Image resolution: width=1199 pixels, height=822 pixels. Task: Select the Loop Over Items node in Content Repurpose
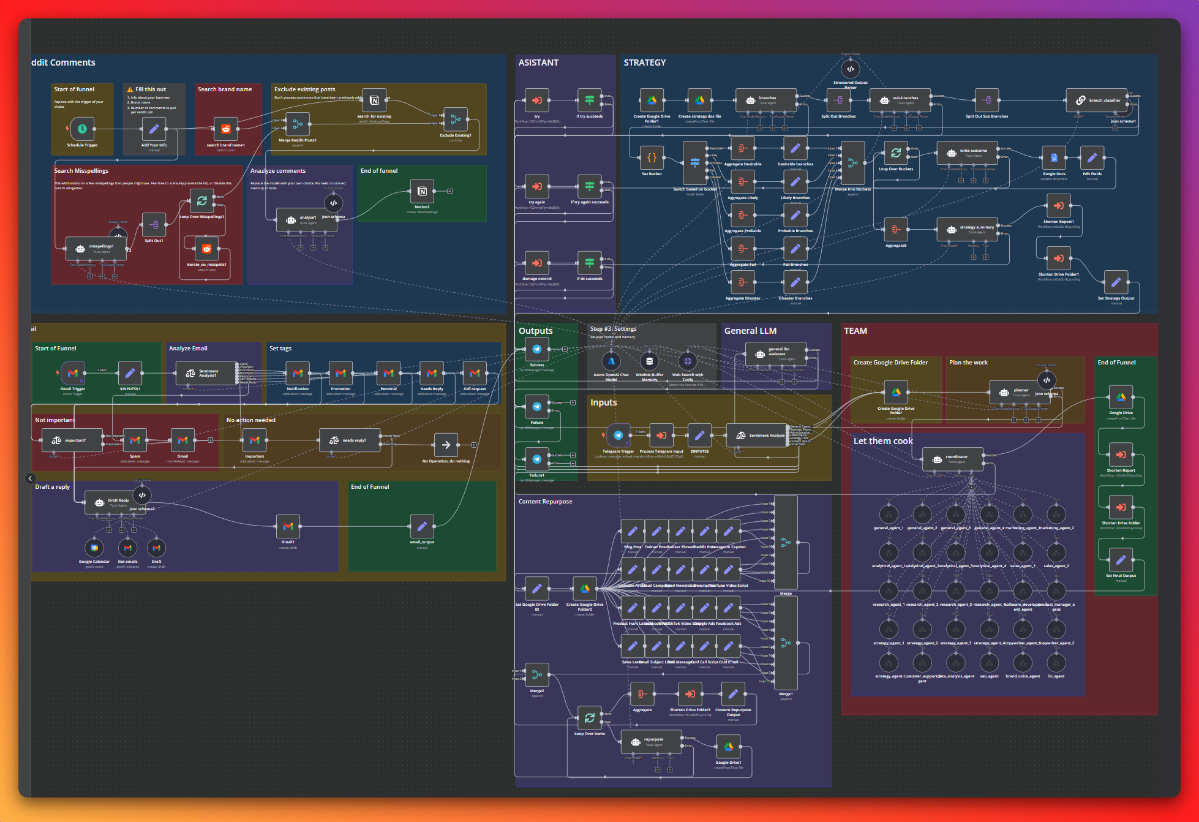pos(590,717)
